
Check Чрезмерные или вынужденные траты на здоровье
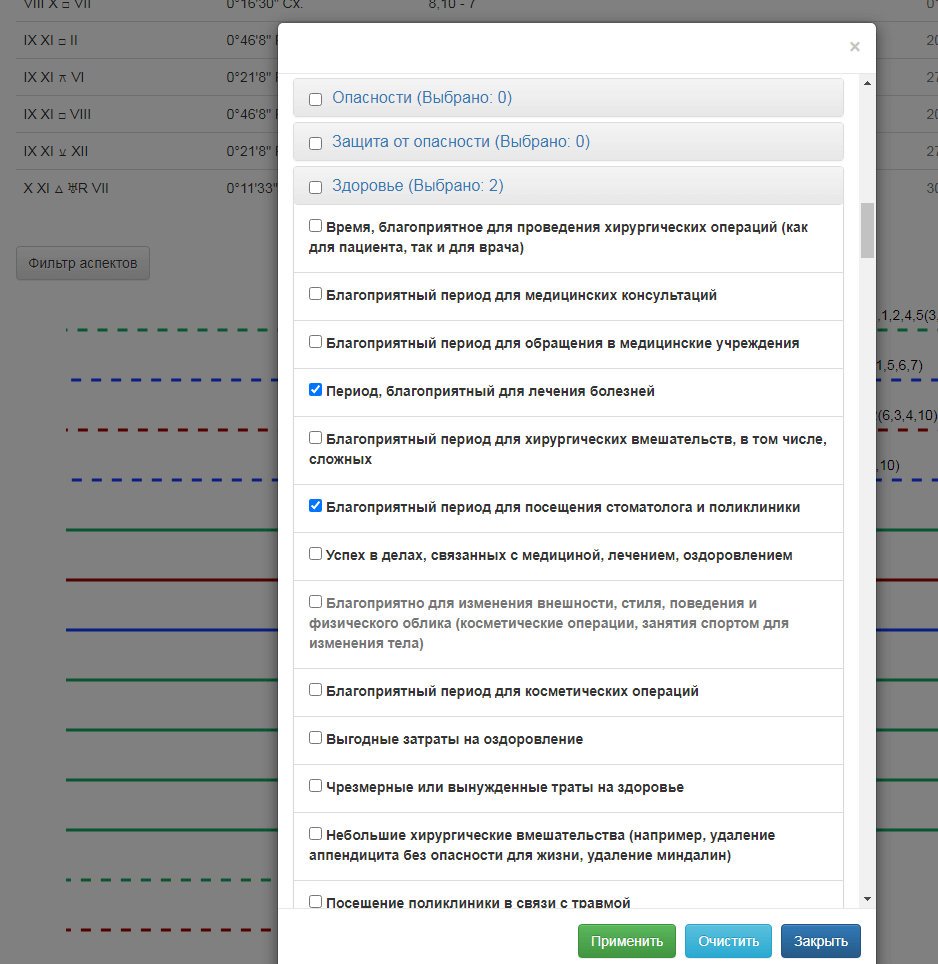tap(315, 786)
